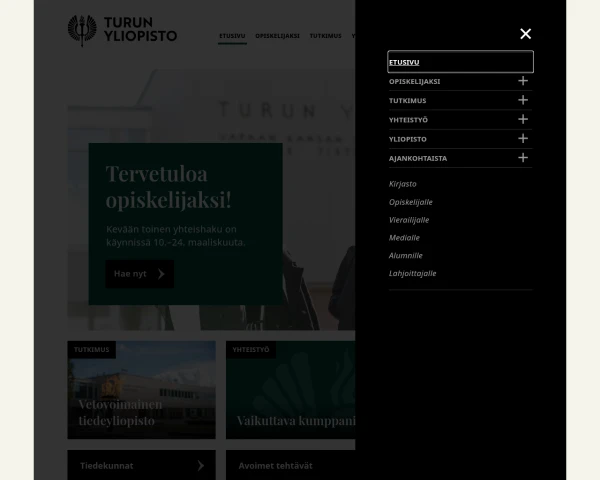Expand the Opiskelijaksi submenu plus icon
This screenshot has height=480, width=600.
point(522,81)
